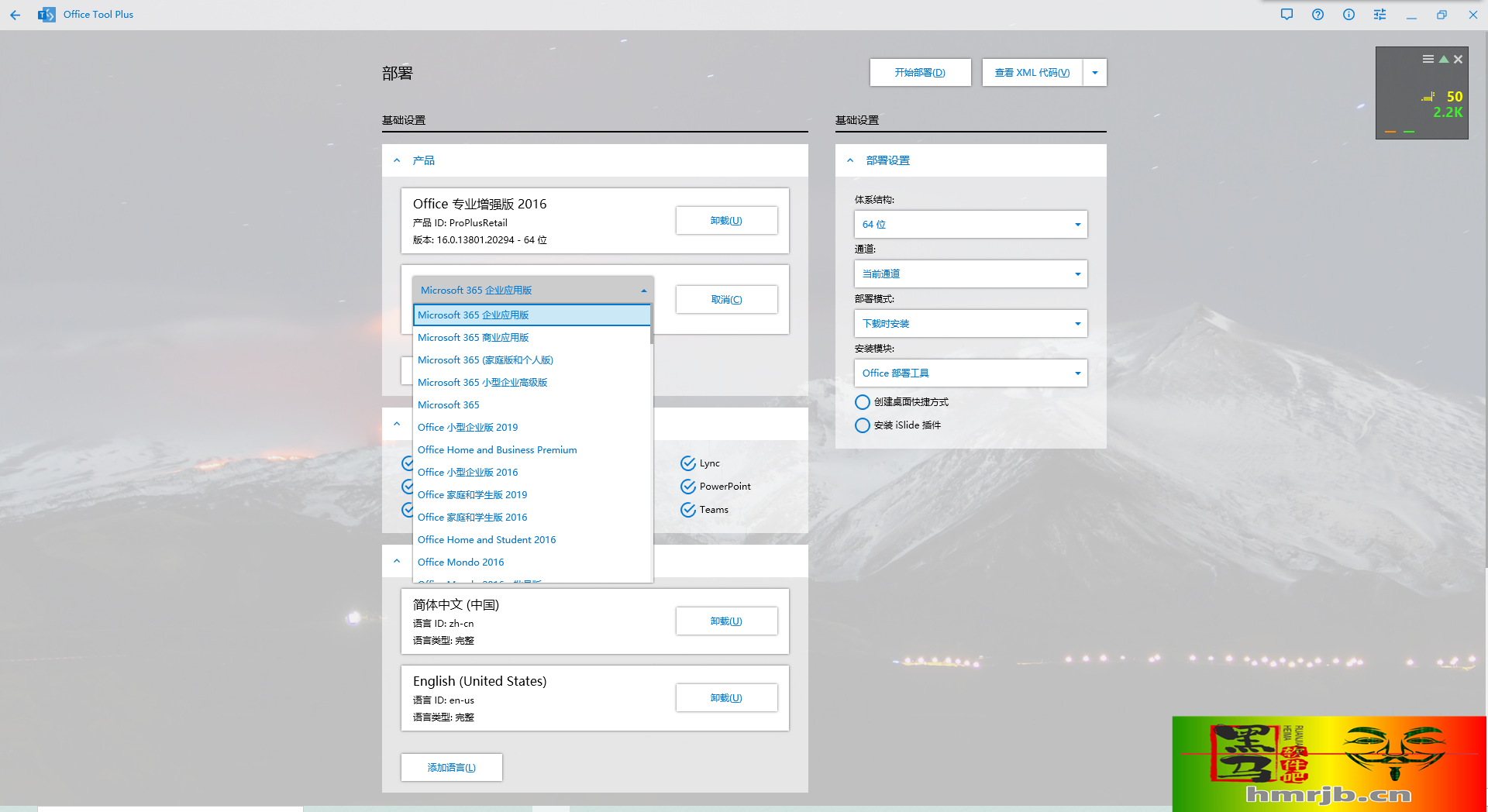Image resolution: width=1488 pixels, height=812 pixels.
Task: Click the Office Tool Plus logo icon
Action: 46,15
